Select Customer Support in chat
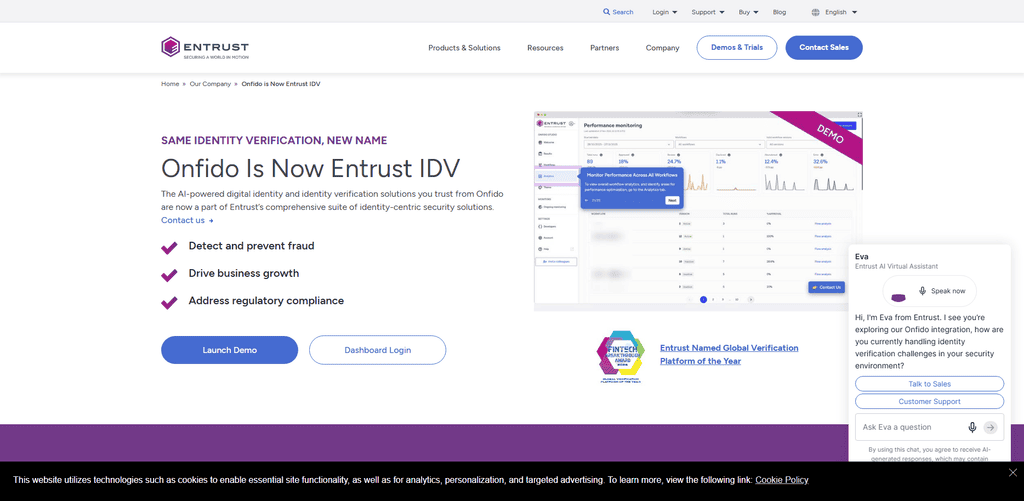This screenshot has height=501, width=1024. 929,402
